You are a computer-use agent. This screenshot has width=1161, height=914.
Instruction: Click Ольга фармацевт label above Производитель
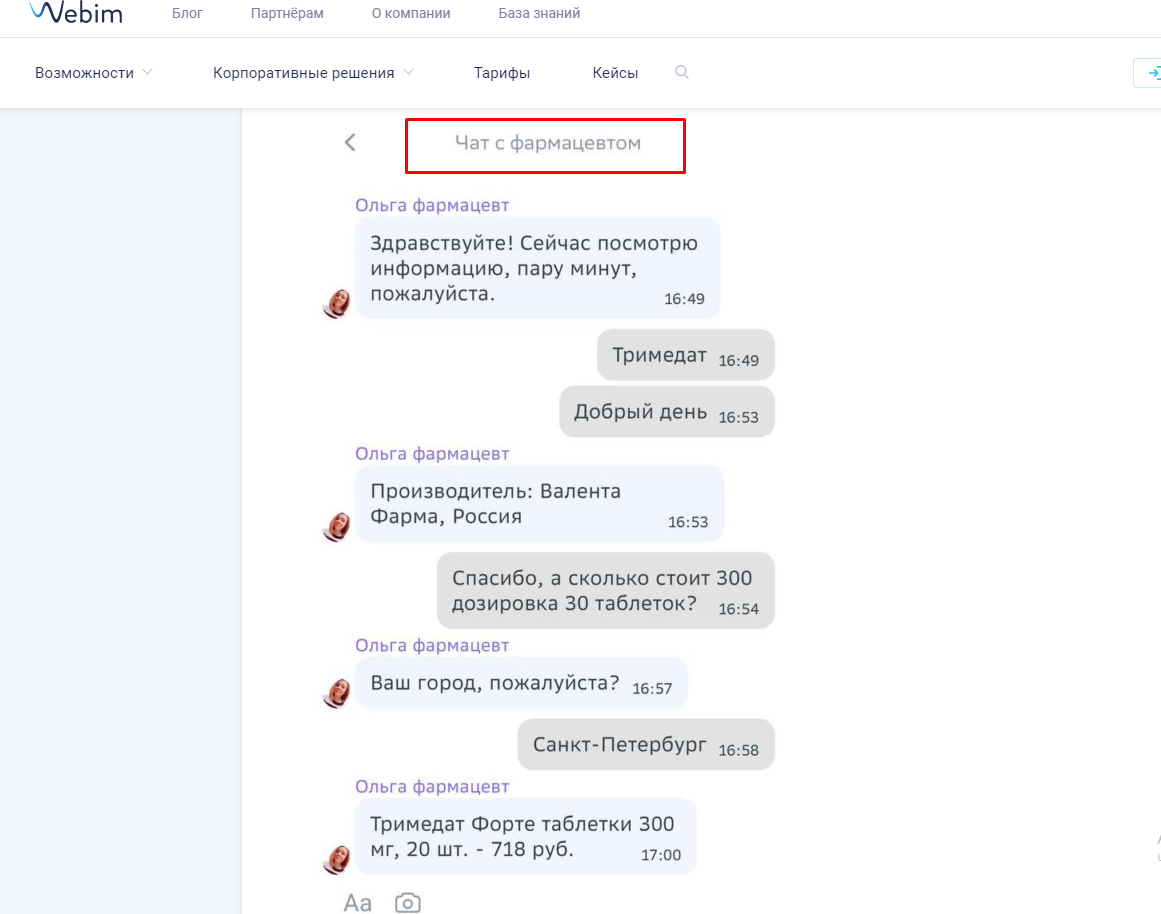pyautogui.click(x=432, y=453)
